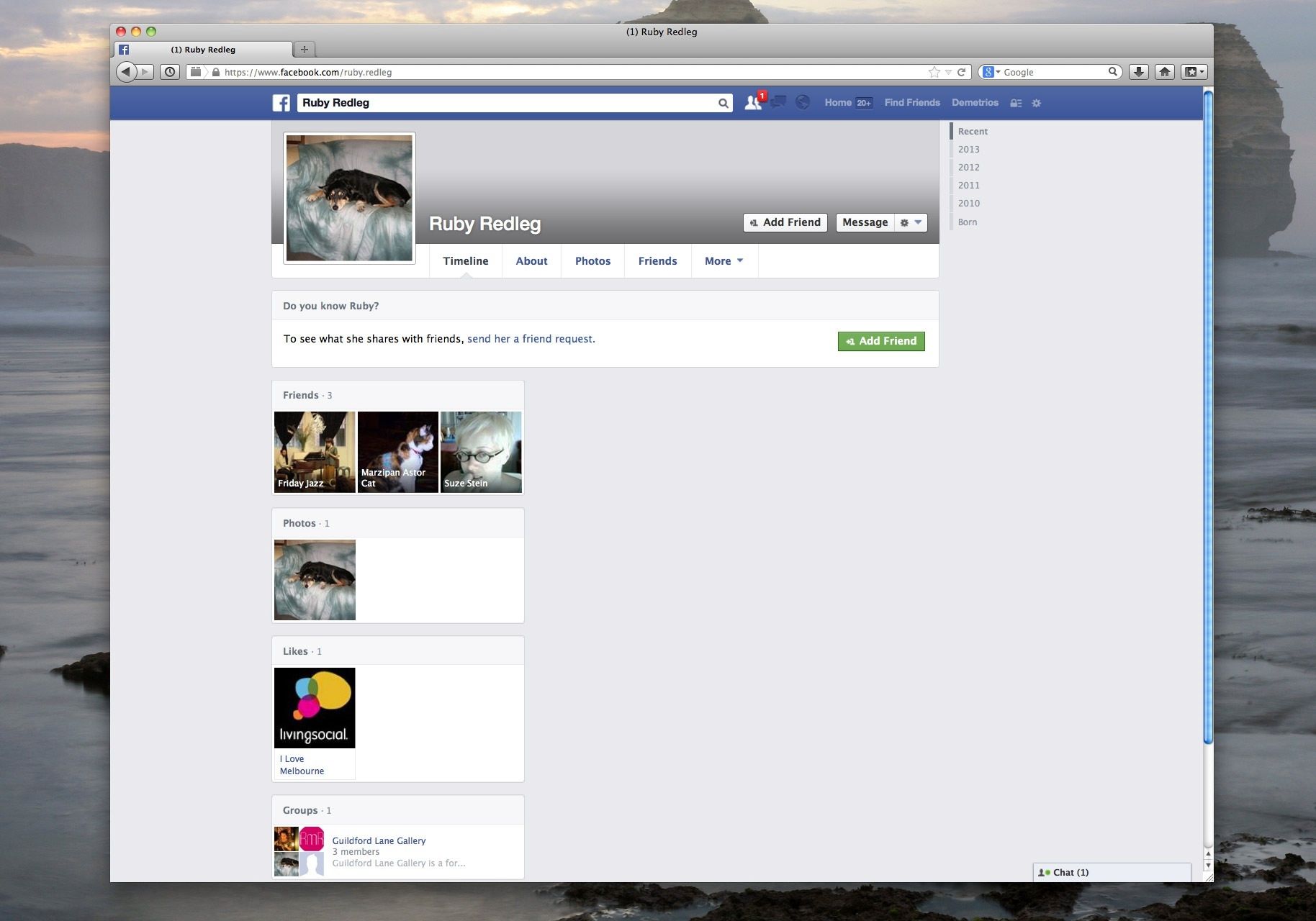This screenshot has height=921, width=1316.
Task: Open the Marzipan Astor Cat thumbnail
Action: point(398,452)
